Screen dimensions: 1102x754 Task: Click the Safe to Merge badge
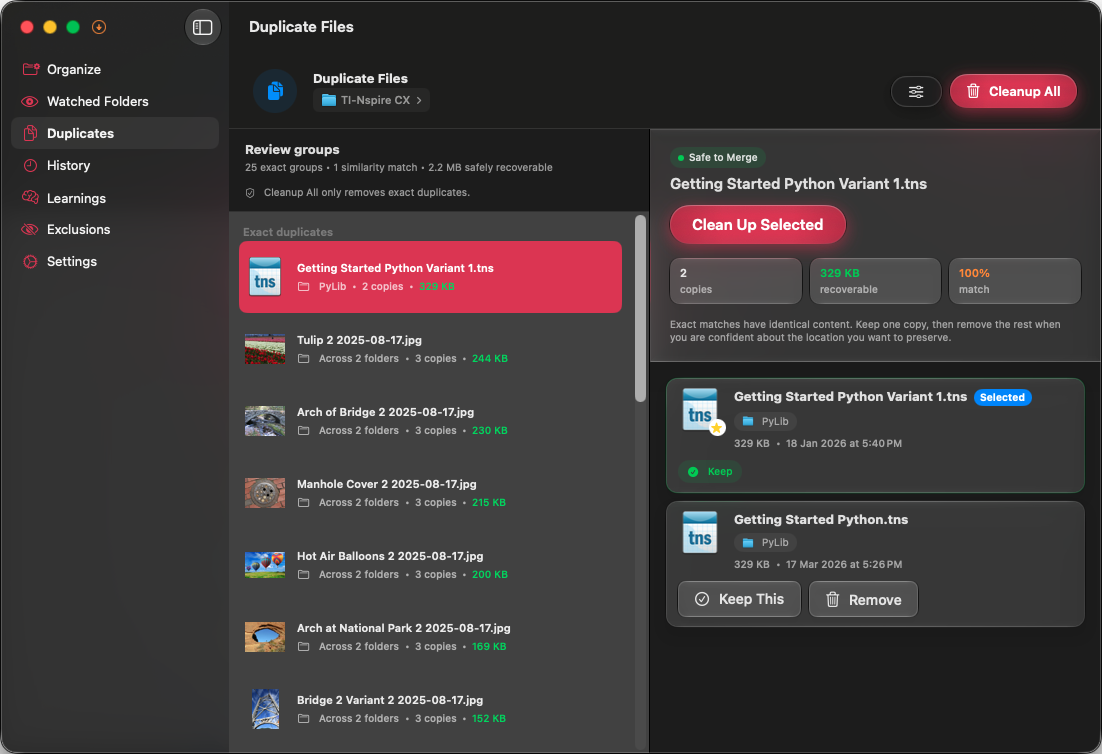718,157
